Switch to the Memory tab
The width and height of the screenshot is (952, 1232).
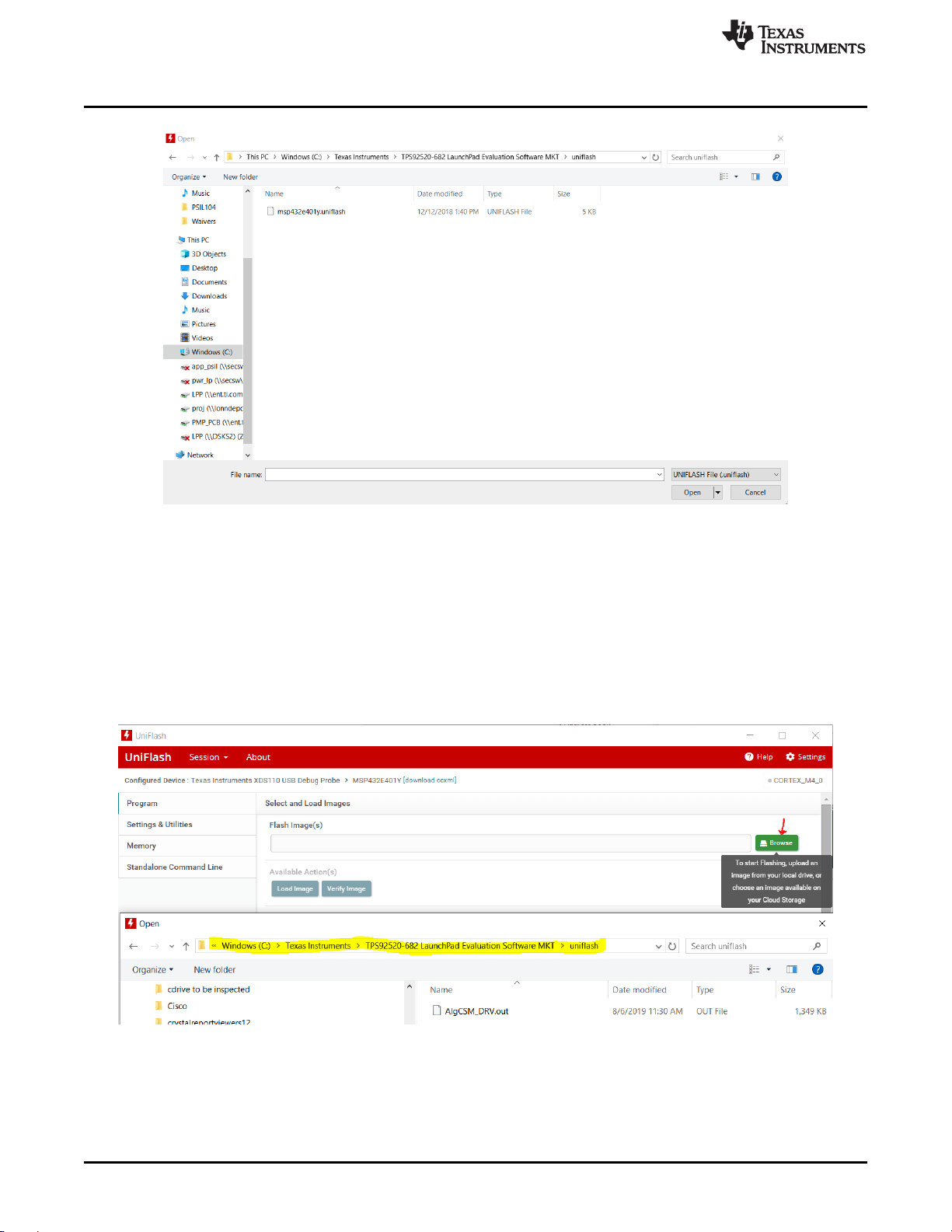click(x=187, y=846)
